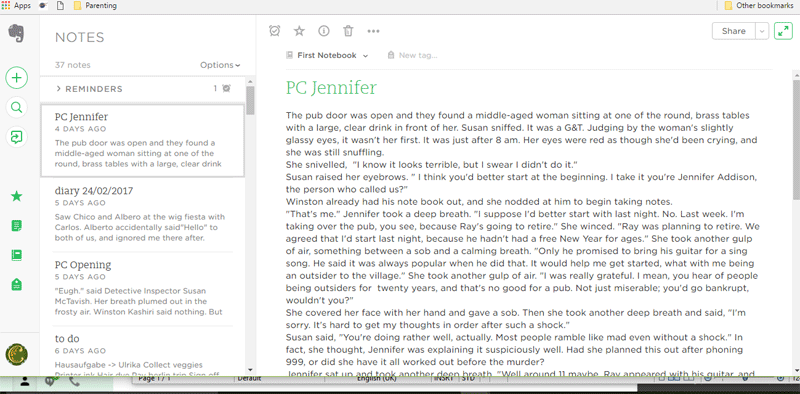The width and height of the screenshot is (800, 394).
Task: Delete the note with trash icon
Action: 348,31
